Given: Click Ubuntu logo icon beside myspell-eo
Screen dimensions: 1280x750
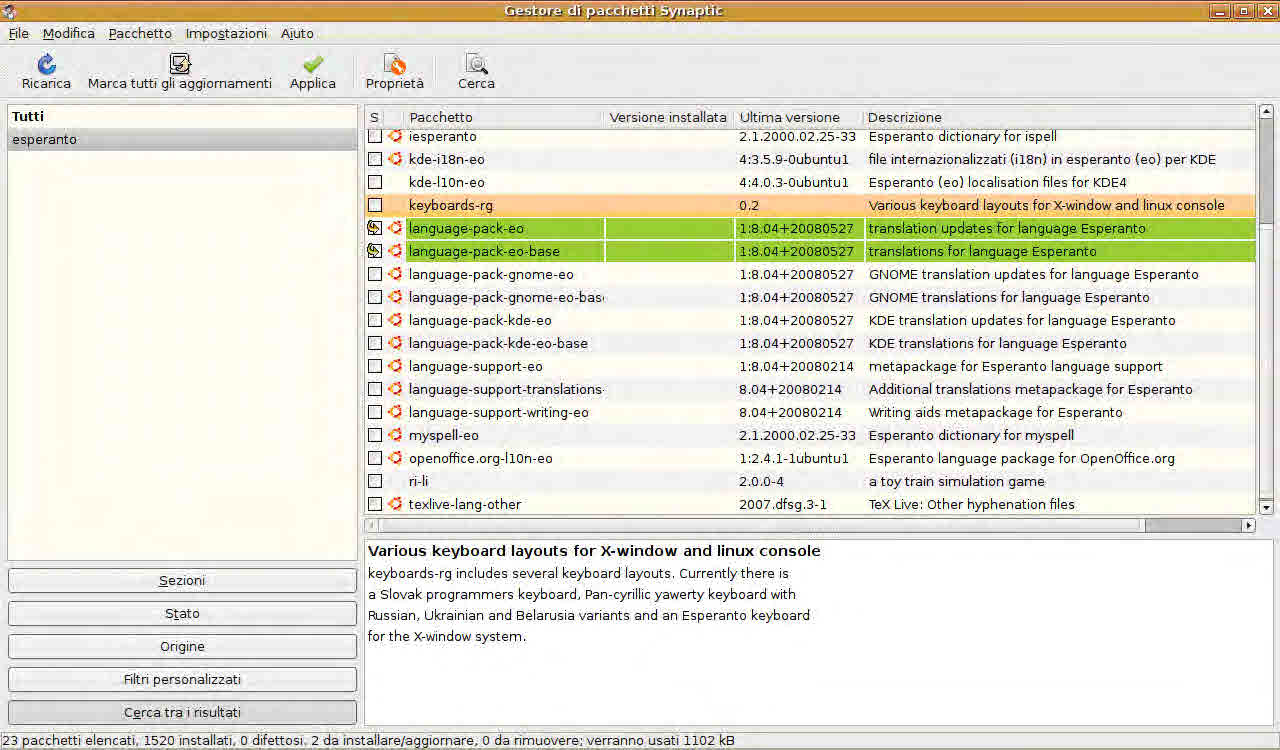Looking at the screenshot, I should (x=395, y=435).
